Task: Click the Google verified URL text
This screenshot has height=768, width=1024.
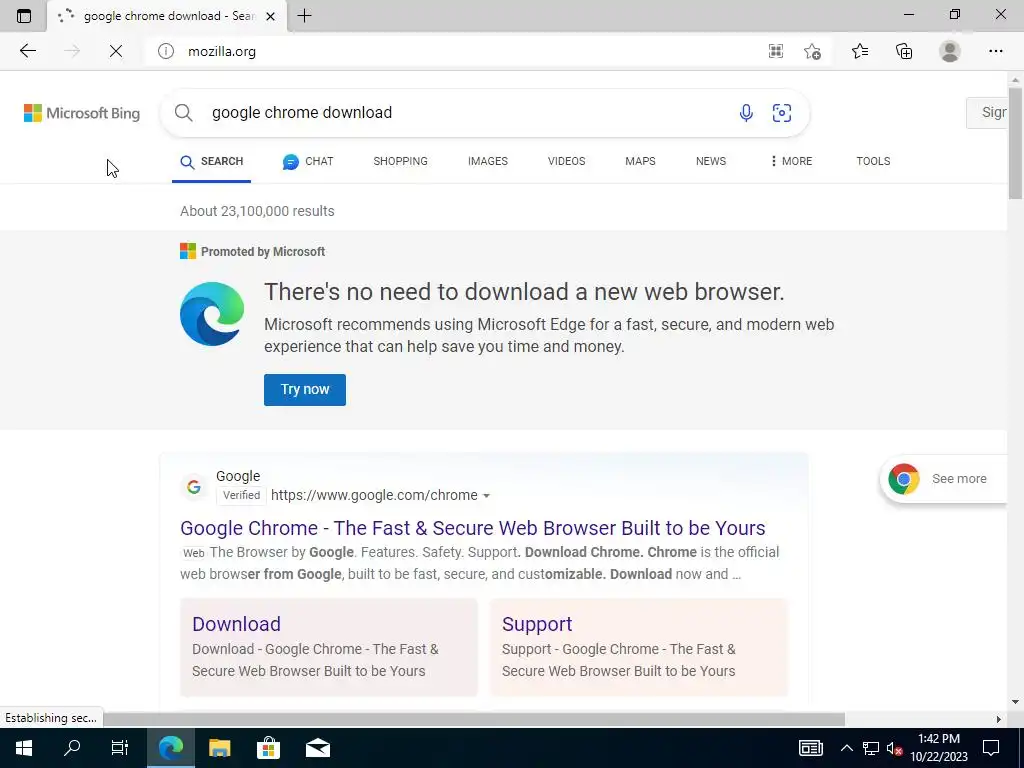Action: point(374,495)
